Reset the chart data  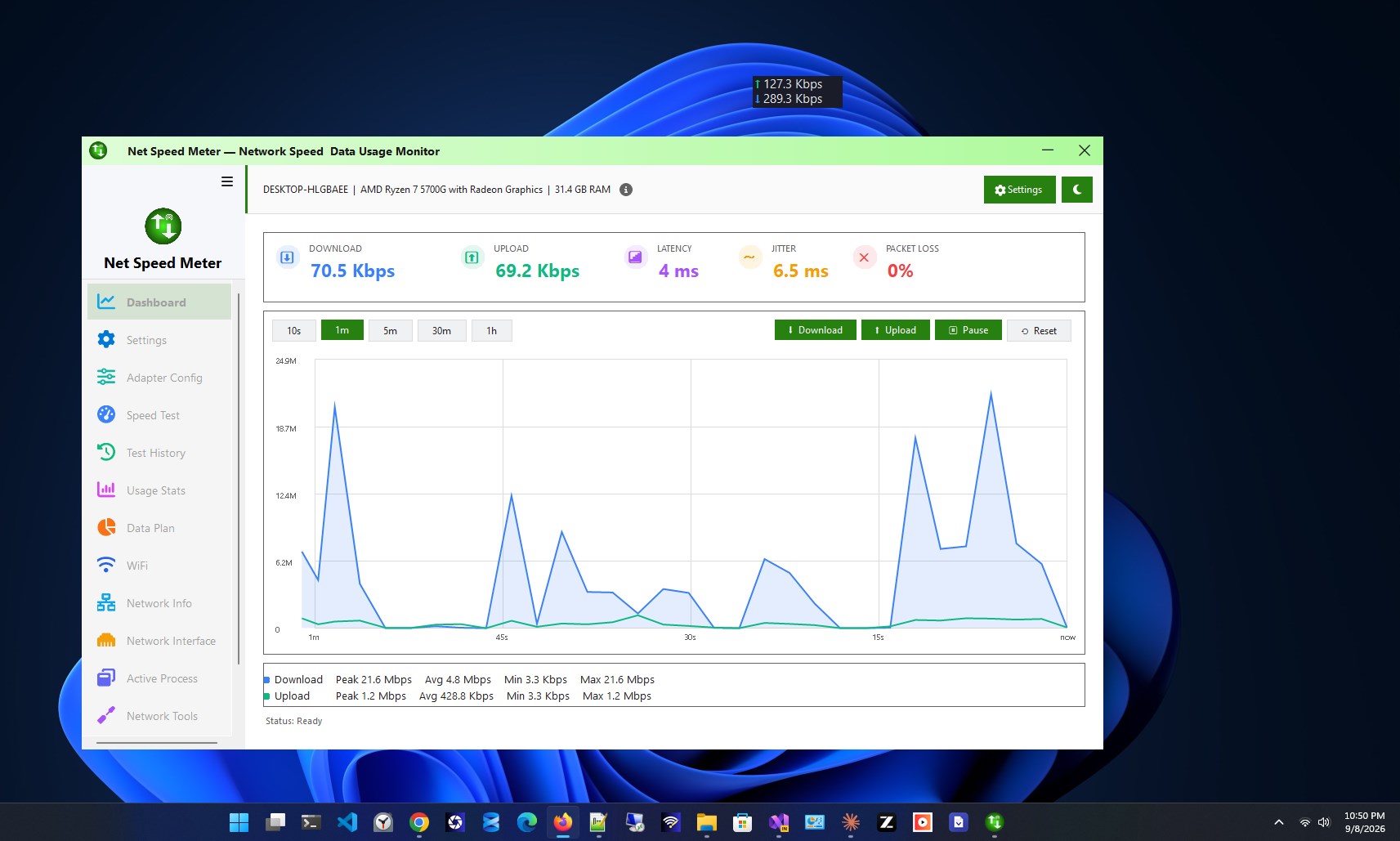pyautogui.click(x=1039, y=331)
